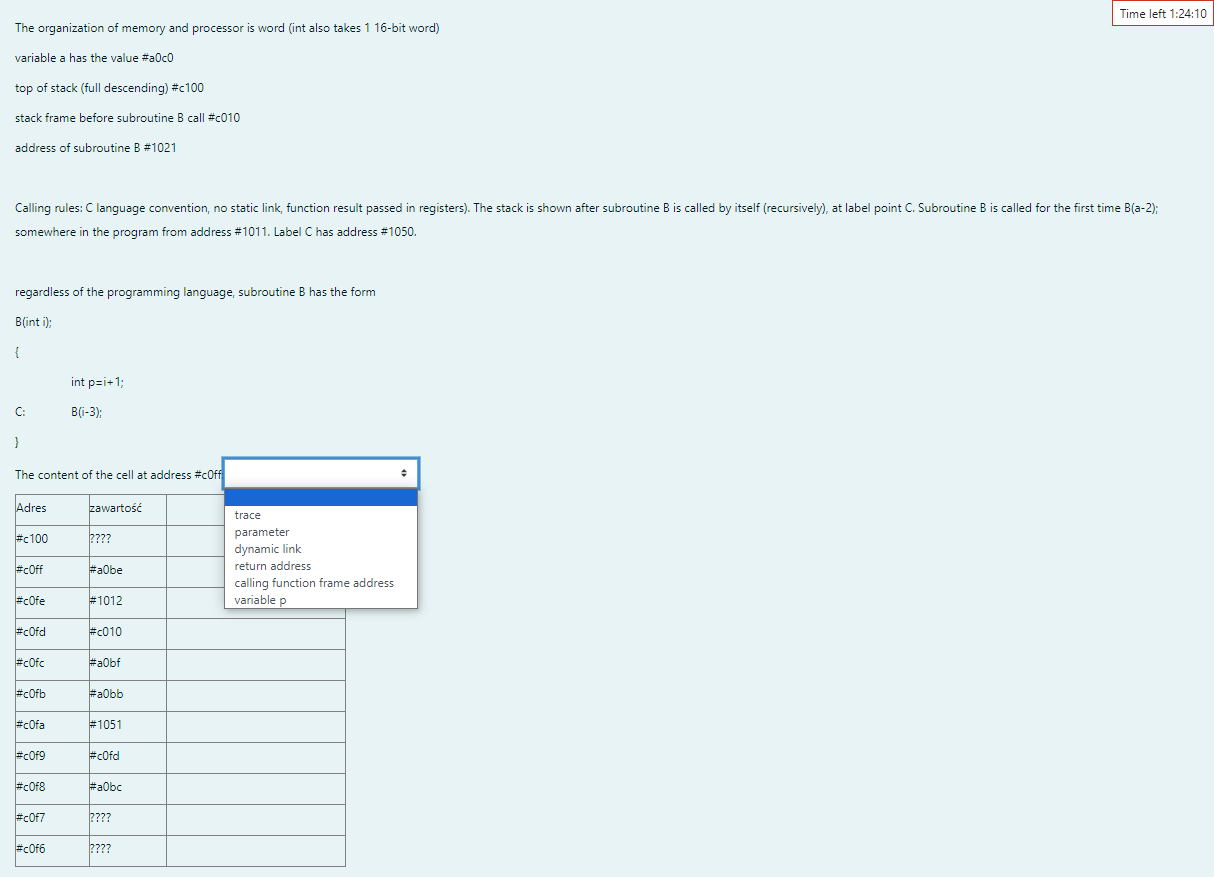
Task: Click address cell #c0ff
Action: 52,570
